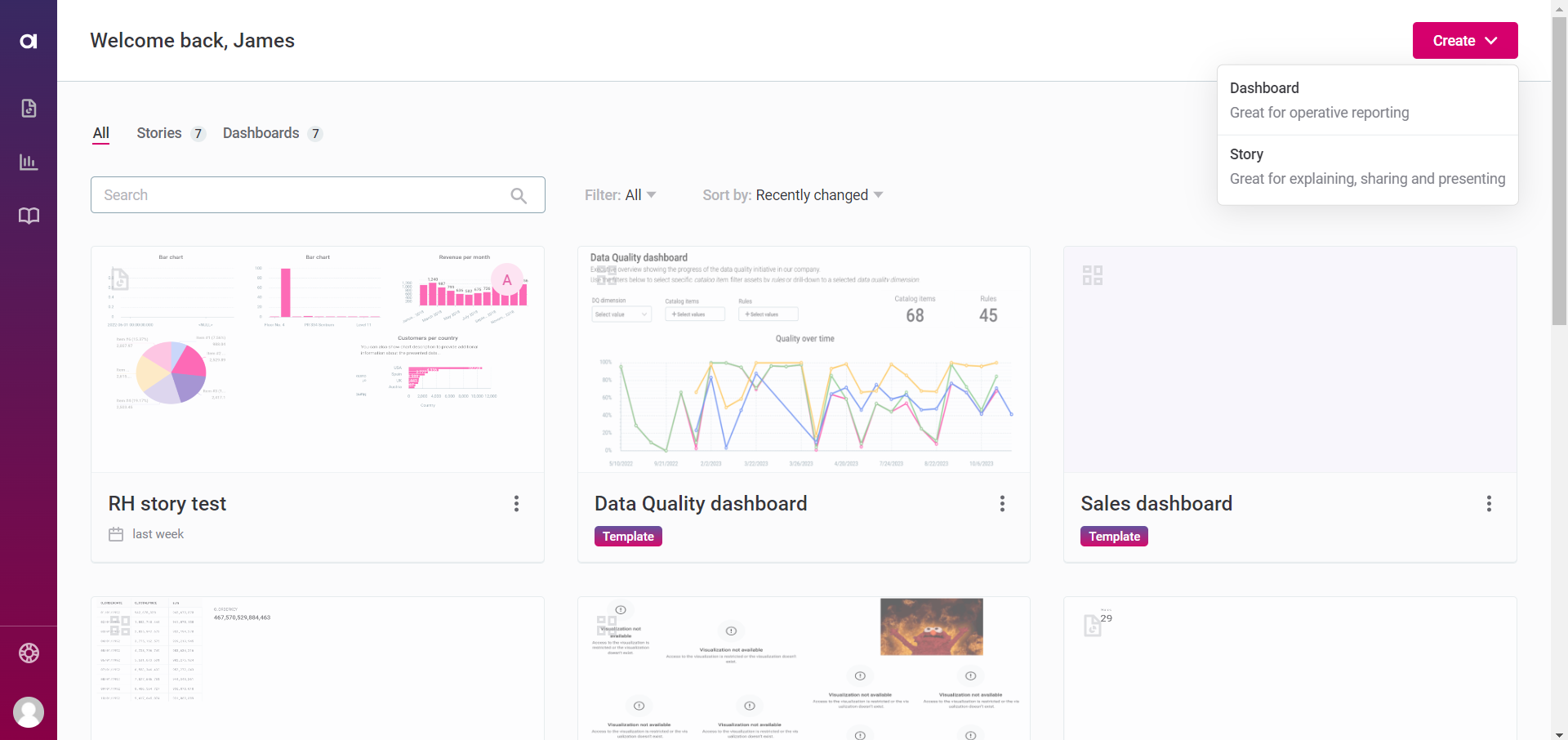Select the bar chart icon in sidebar

coord(29,162)
